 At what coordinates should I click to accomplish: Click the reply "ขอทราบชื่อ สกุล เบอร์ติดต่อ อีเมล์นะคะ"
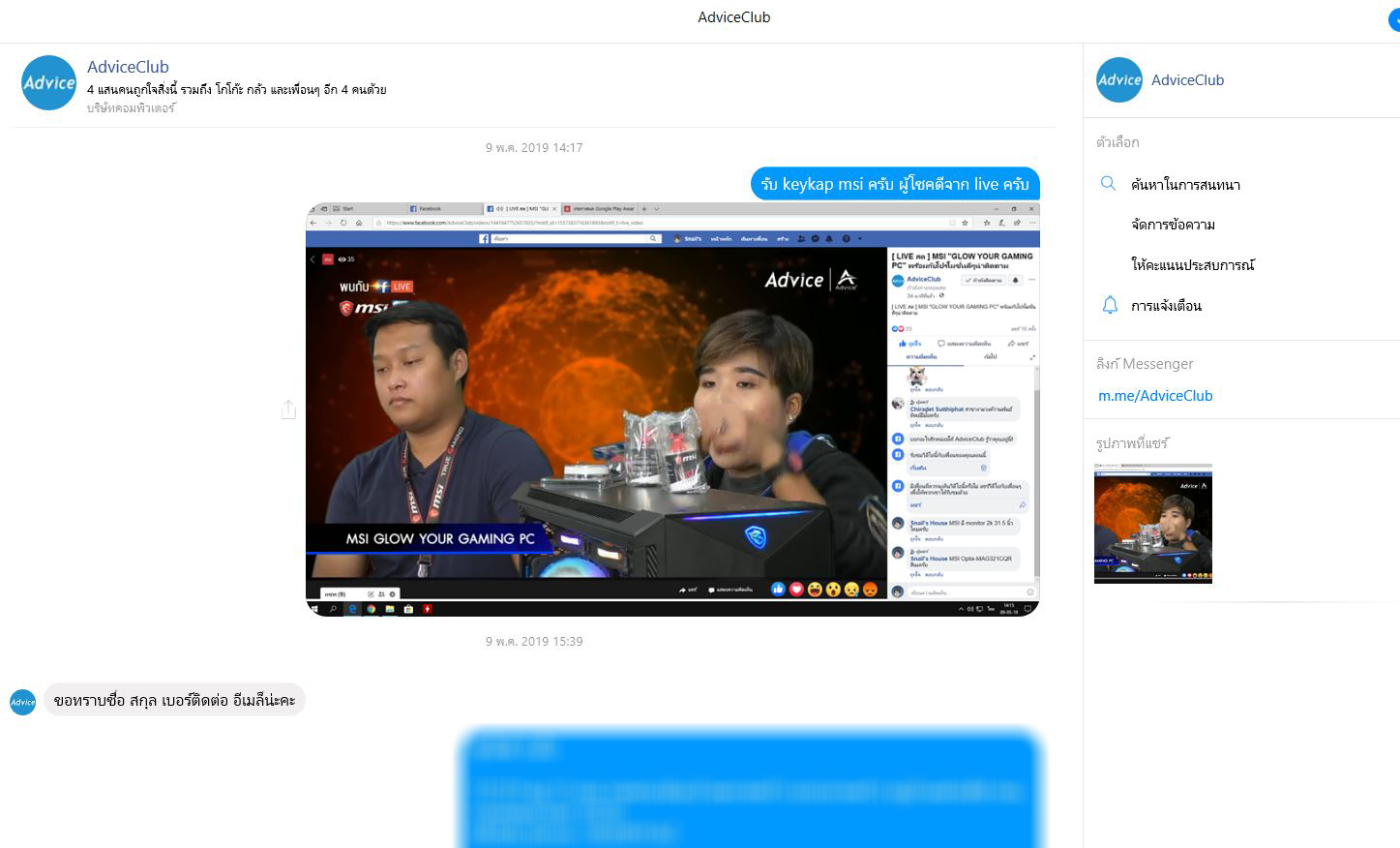tap(175, 700)
